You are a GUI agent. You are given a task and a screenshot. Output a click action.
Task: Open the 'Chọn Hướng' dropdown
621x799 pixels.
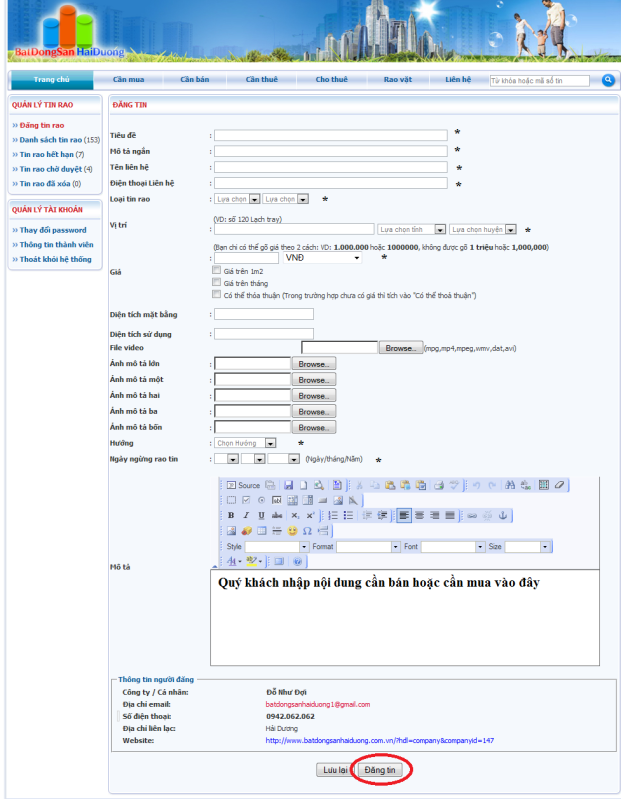coord(246,443)
